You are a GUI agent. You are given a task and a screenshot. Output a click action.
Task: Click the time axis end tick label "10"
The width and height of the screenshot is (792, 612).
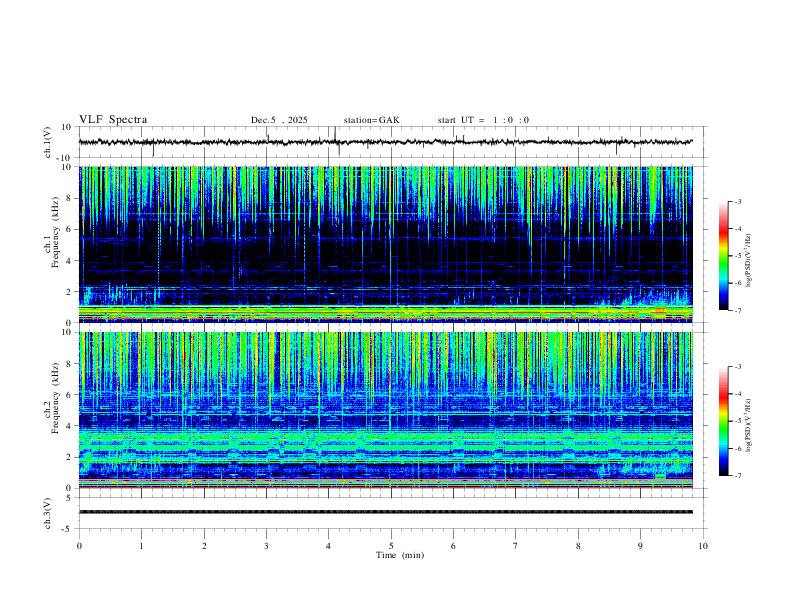pos(703,546)
